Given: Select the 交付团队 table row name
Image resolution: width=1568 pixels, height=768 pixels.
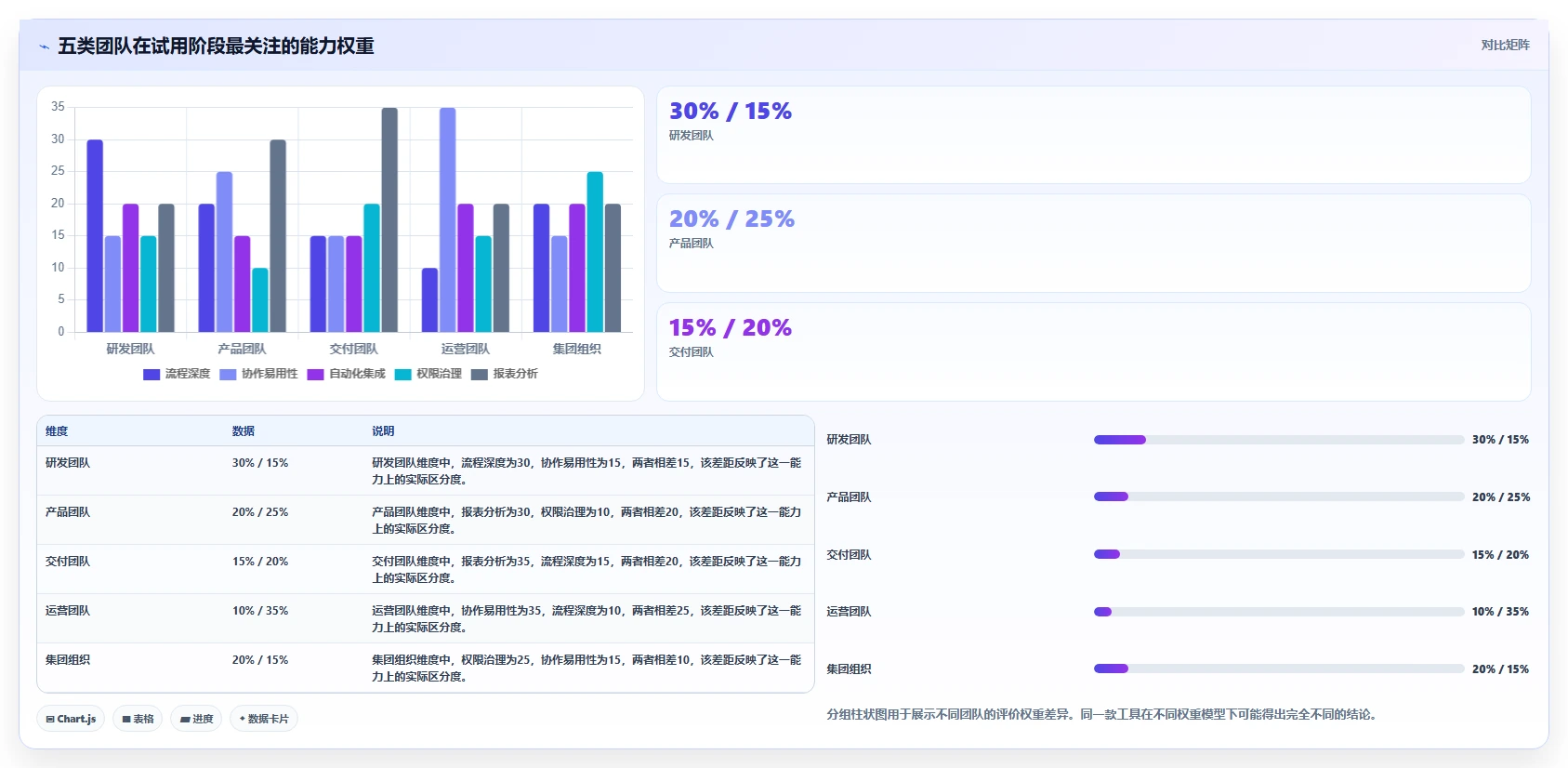Looking at the screenshot, I should click(68, 562).
